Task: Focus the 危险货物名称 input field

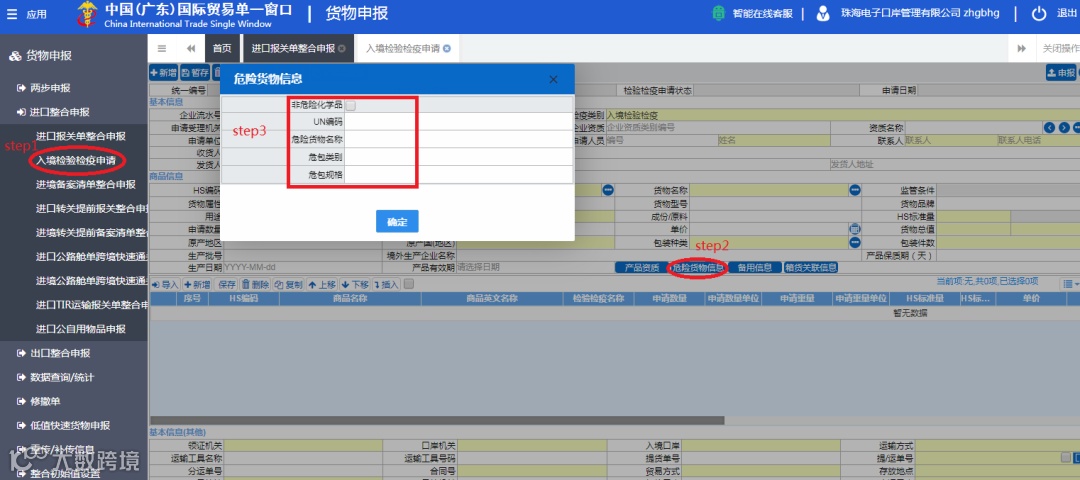Action: (x=459, y=140)
